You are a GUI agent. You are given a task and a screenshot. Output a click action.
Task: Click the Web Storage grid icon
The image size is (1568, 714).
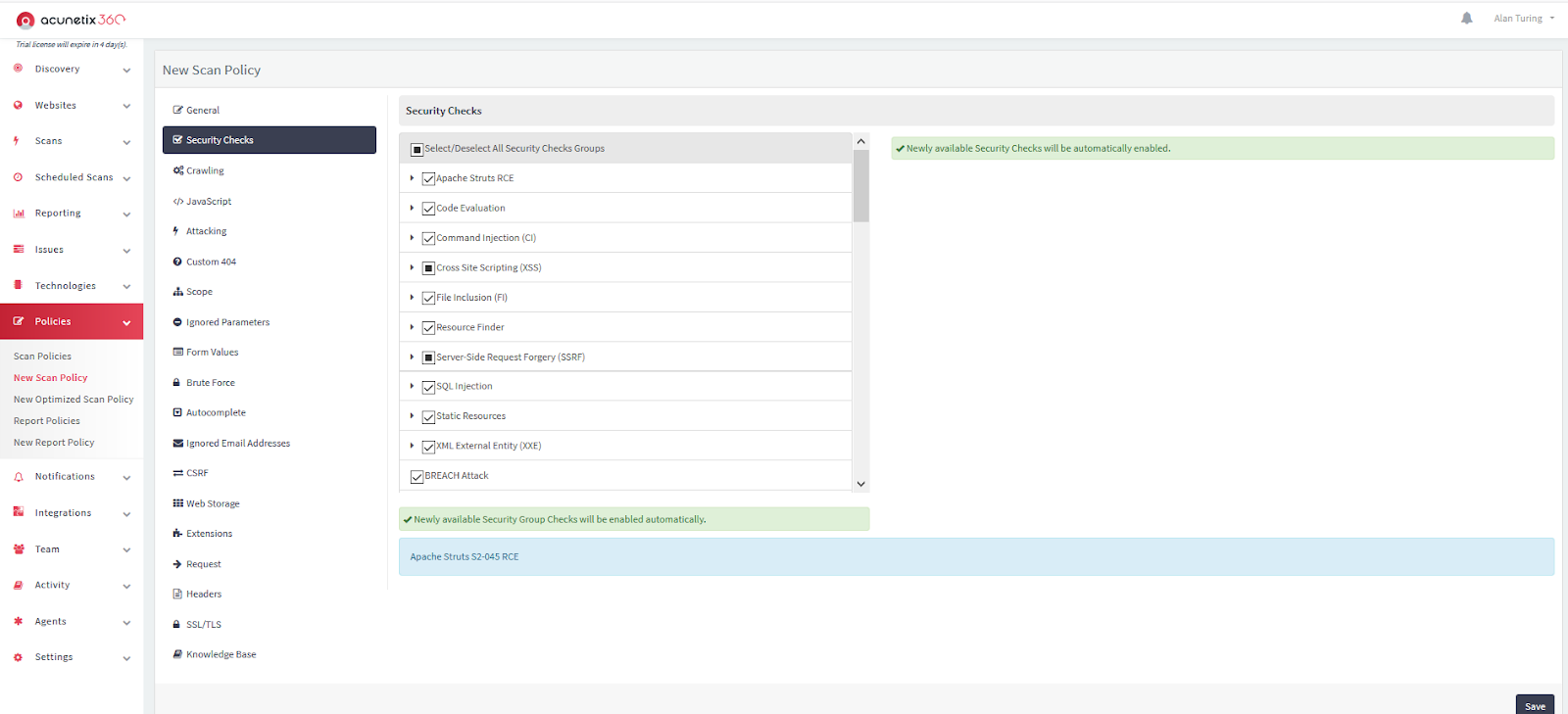pyautogui.click(x=178, y=503)
